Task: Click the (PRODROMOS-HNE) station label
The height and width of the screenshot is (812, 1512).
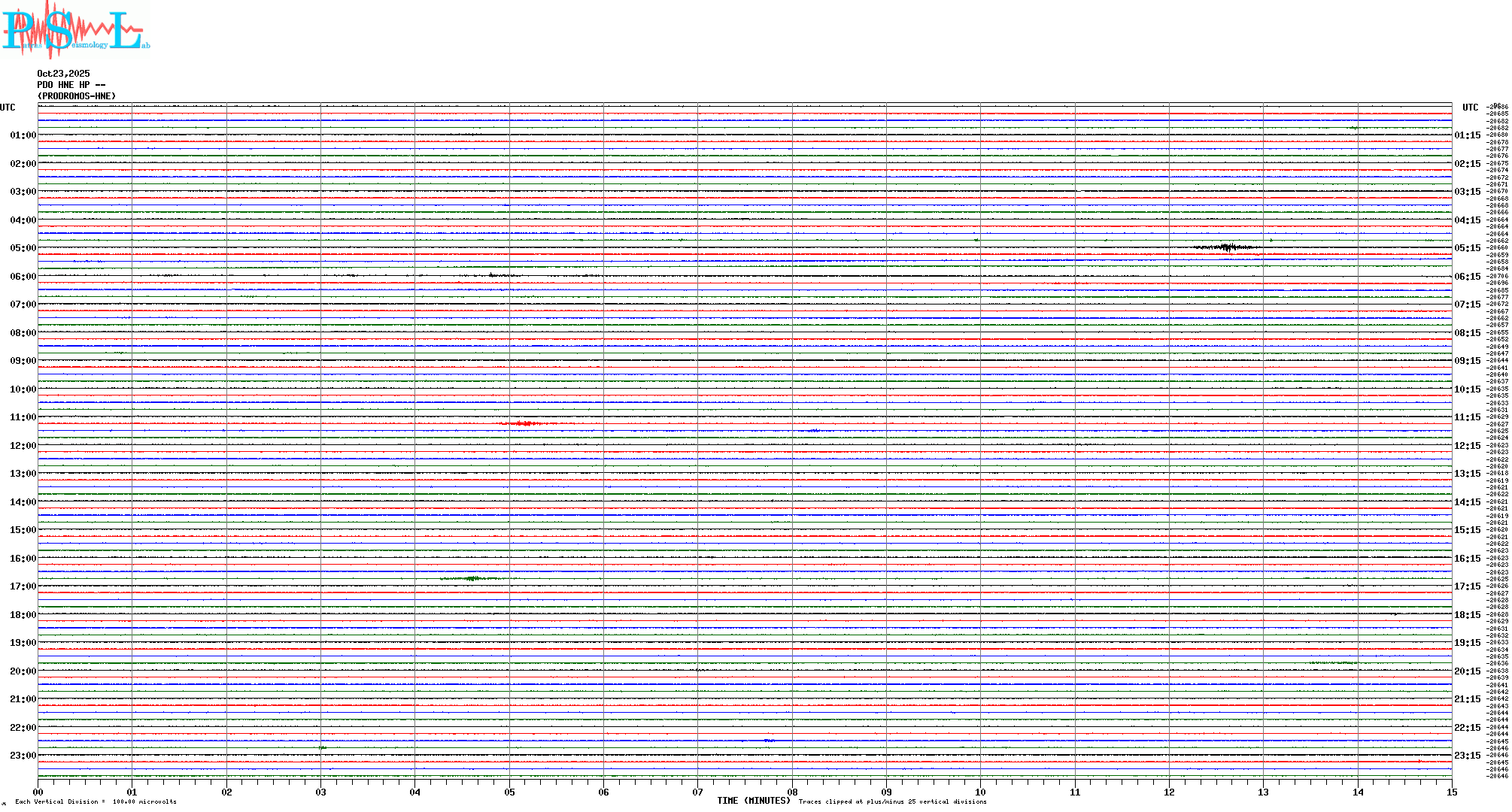Action: coord(77,96)
